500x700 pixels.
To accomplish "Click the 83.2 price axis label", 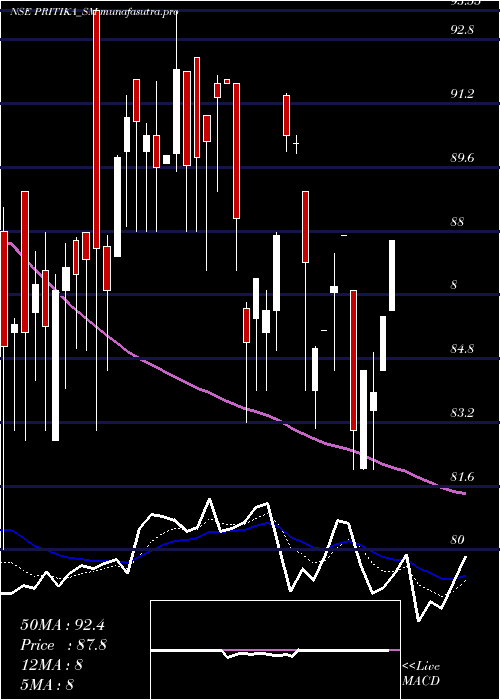I will pyautogui.click(x=462, y=413).
